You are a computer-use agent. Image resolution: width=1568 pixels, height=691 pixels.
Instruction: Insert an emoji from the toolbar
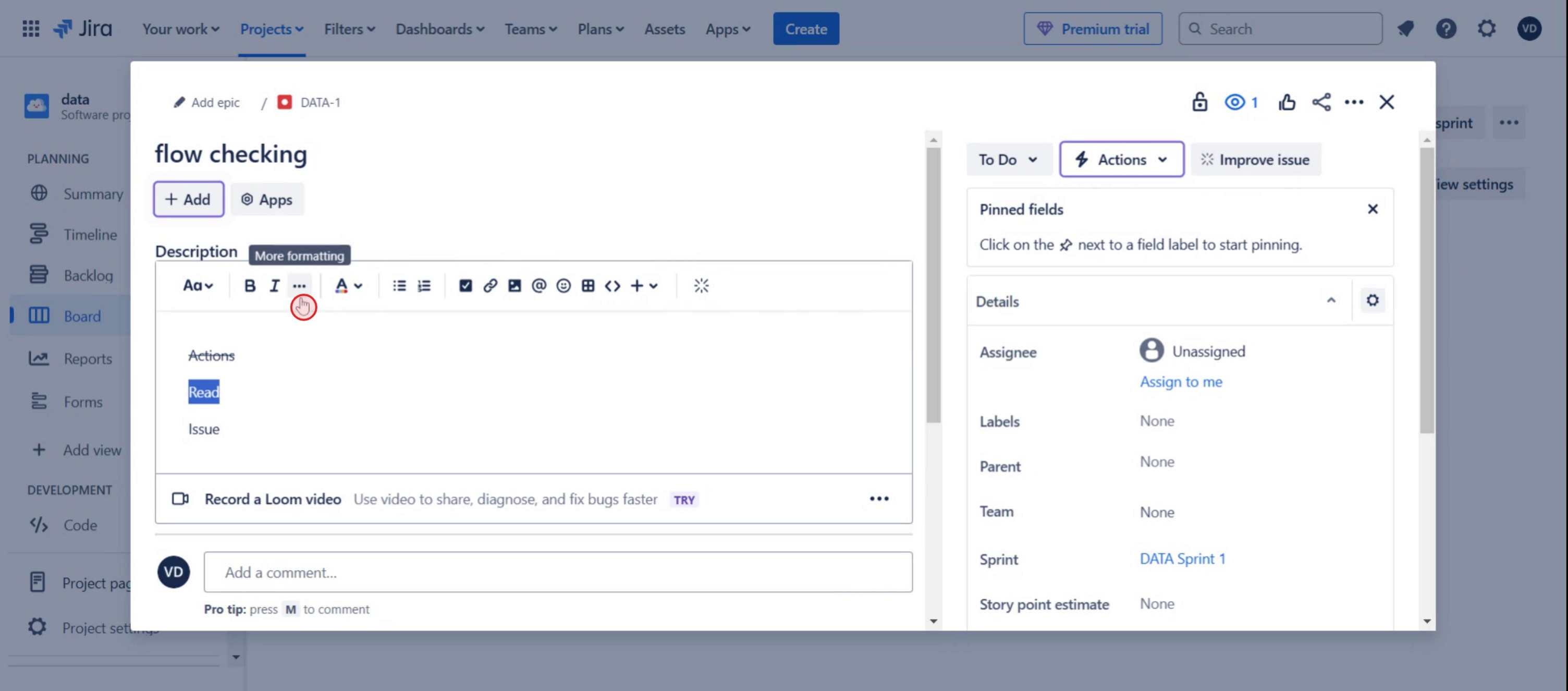point(563,286)
